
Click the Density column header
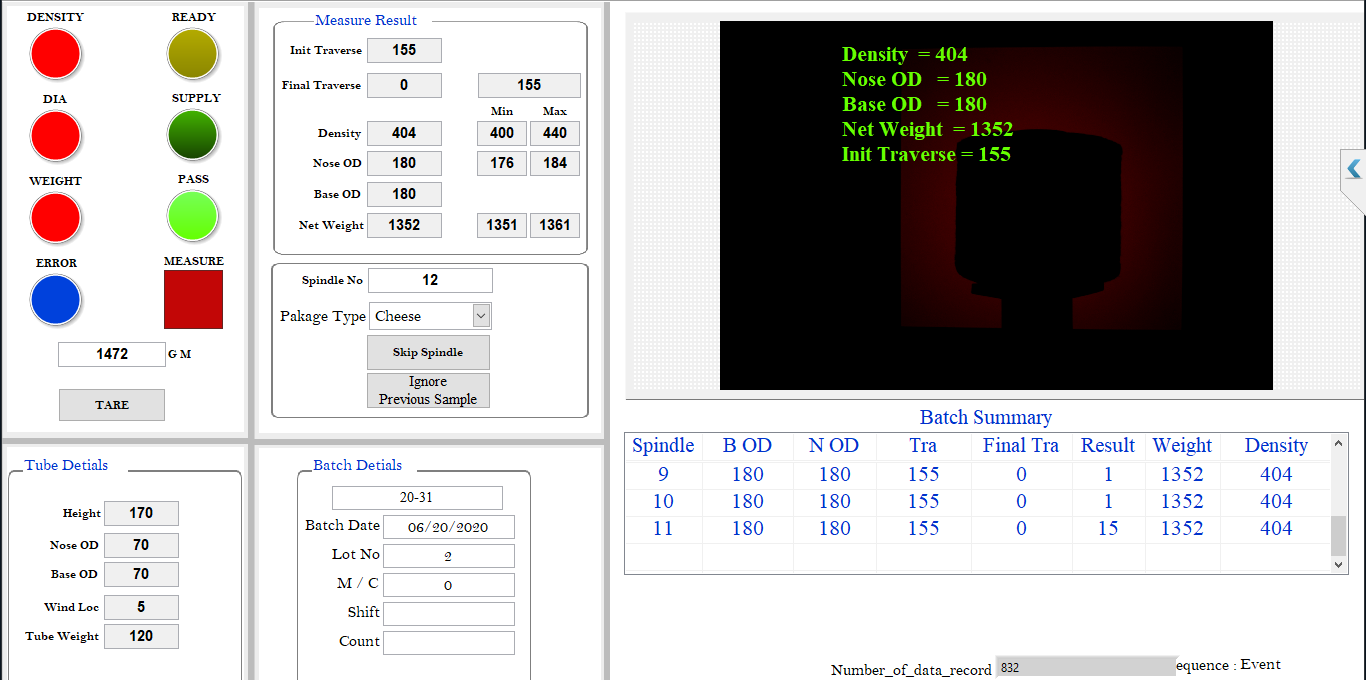[1275, 446]
